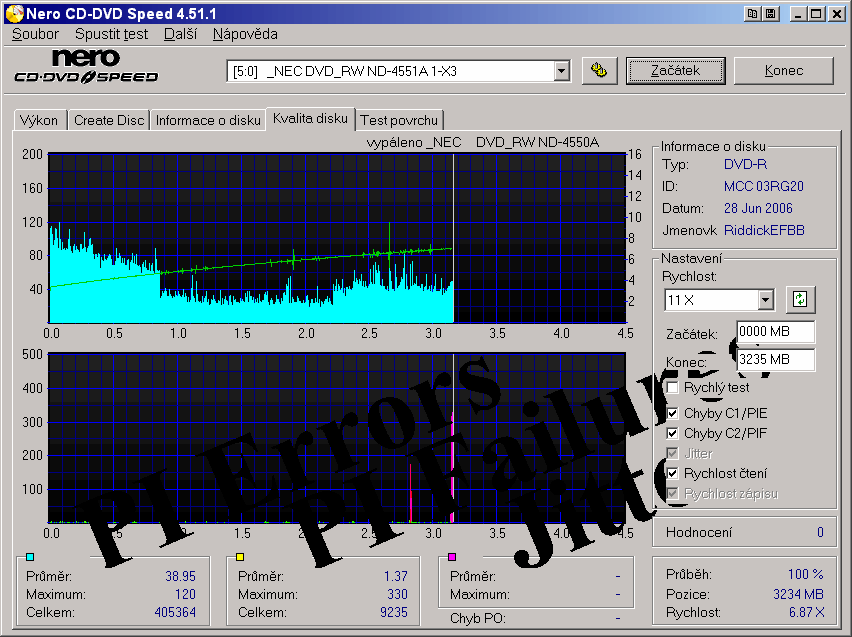The image size is (852, 637).
Task: Click the disc ID MCC 03RG20 text
Action: (x=763, y=186)
